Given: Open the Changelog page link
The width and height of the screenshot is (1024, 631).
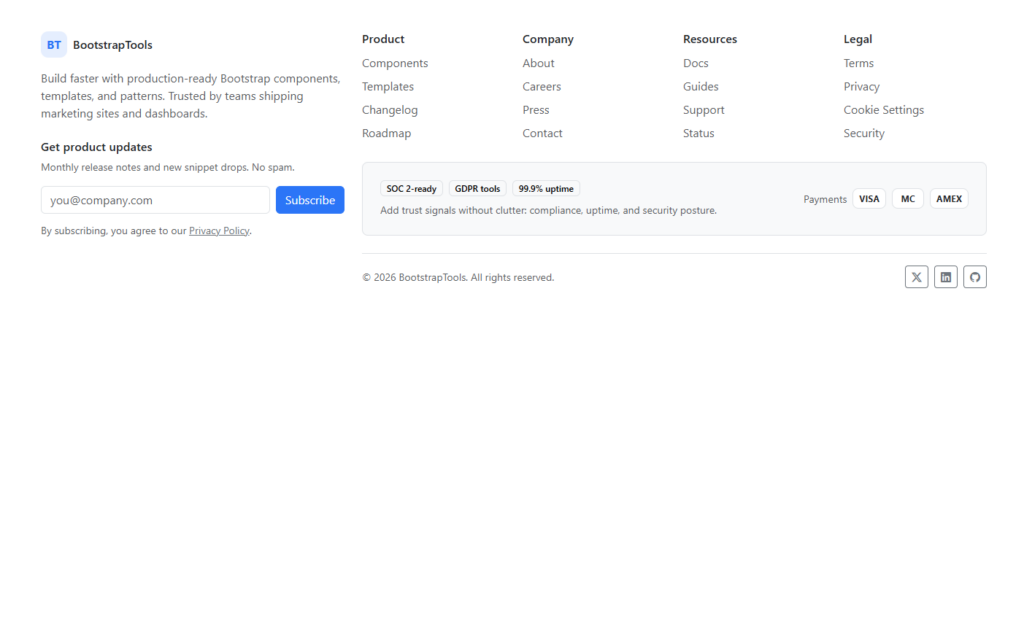Looking at the screenshot, I should [390, 110].
